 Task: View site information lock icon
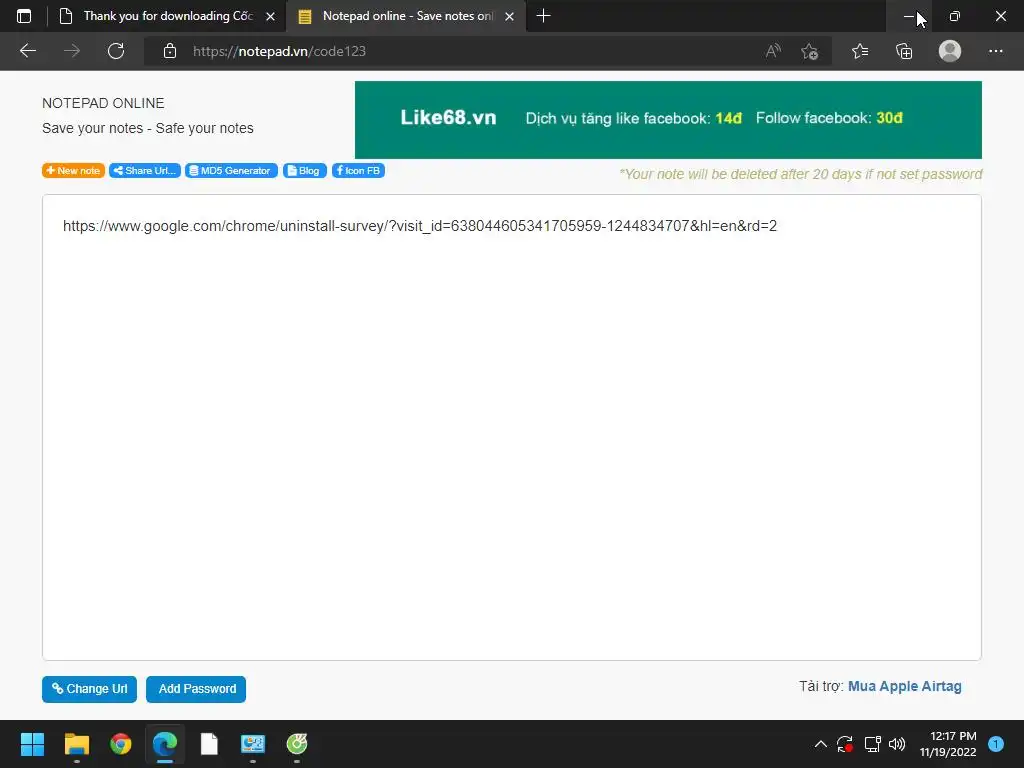point(170,51)
